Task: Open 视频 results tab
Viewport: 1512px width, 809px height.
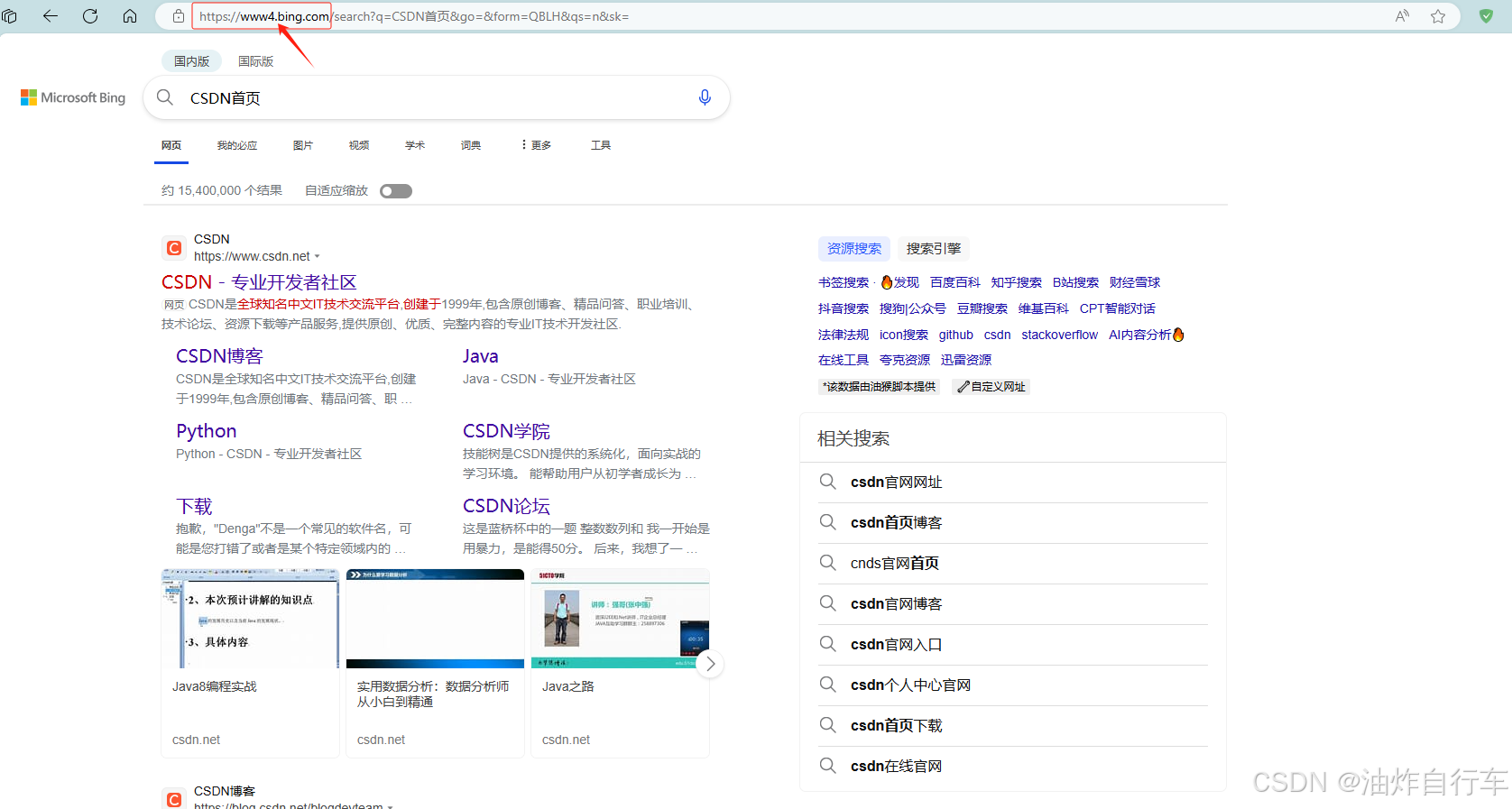Action: pos(359,145)
